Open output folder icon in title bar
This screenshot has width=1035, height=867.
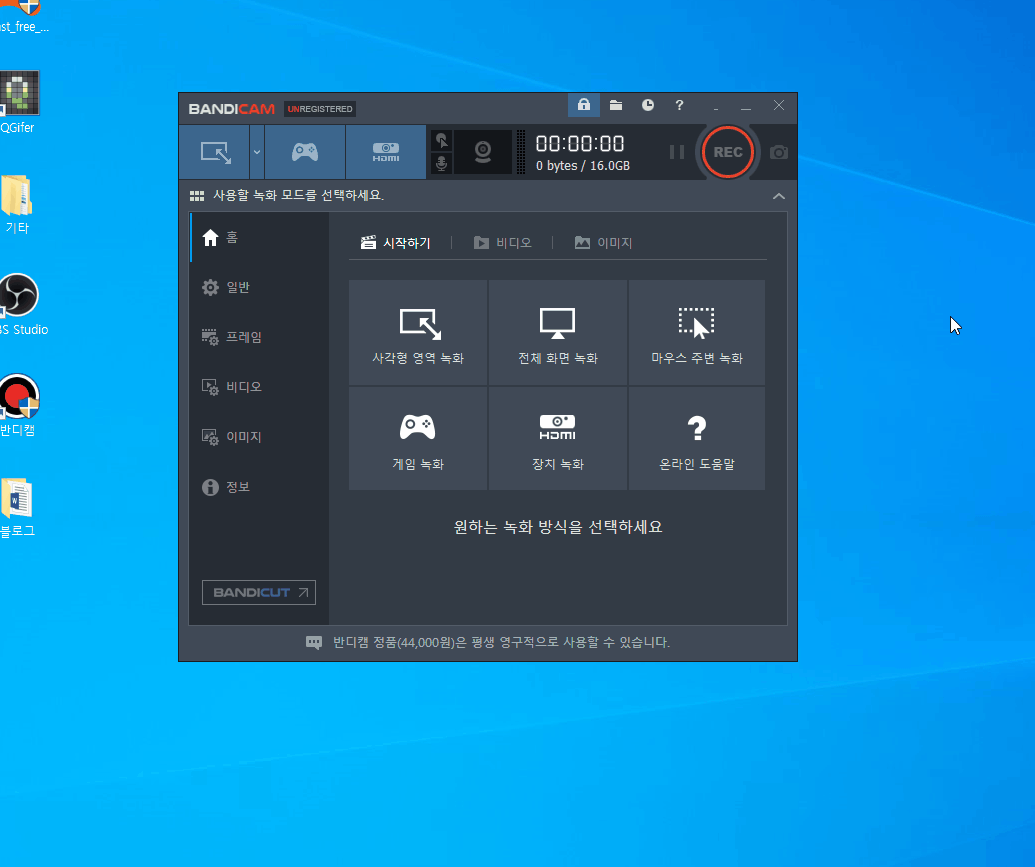[x=616, y=105]
